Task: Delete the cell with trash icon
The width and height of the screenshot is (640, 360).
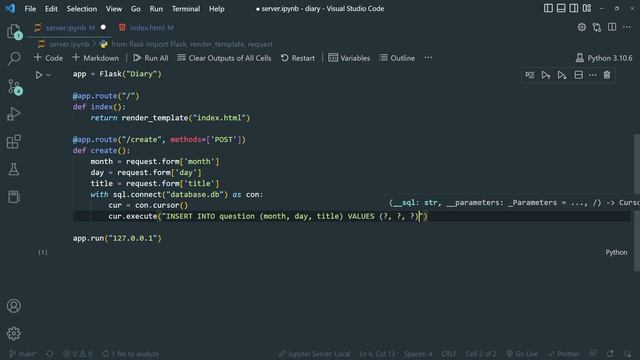Action: pos(607,75)
